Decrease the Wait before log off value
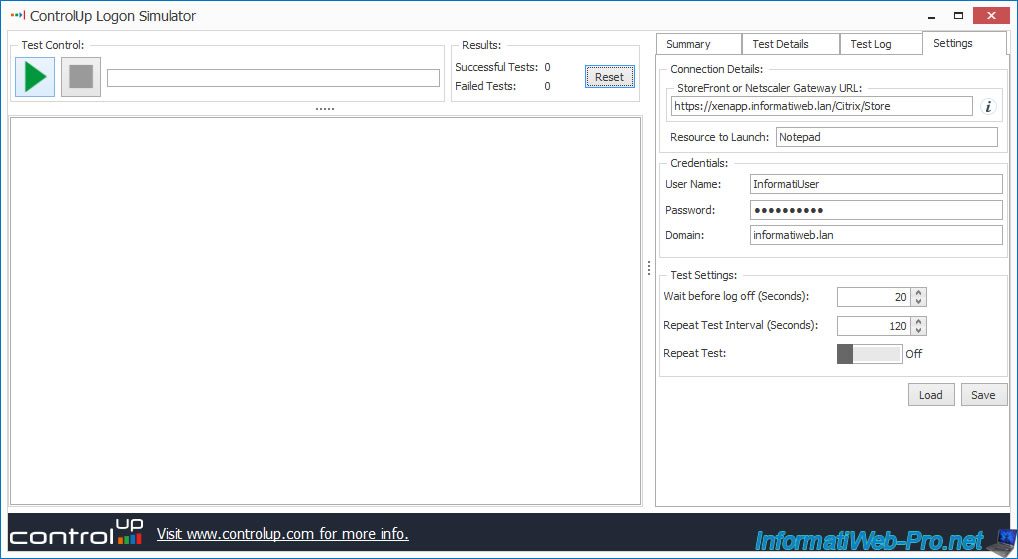This screenshot has height=559, width=1018. 918,301
